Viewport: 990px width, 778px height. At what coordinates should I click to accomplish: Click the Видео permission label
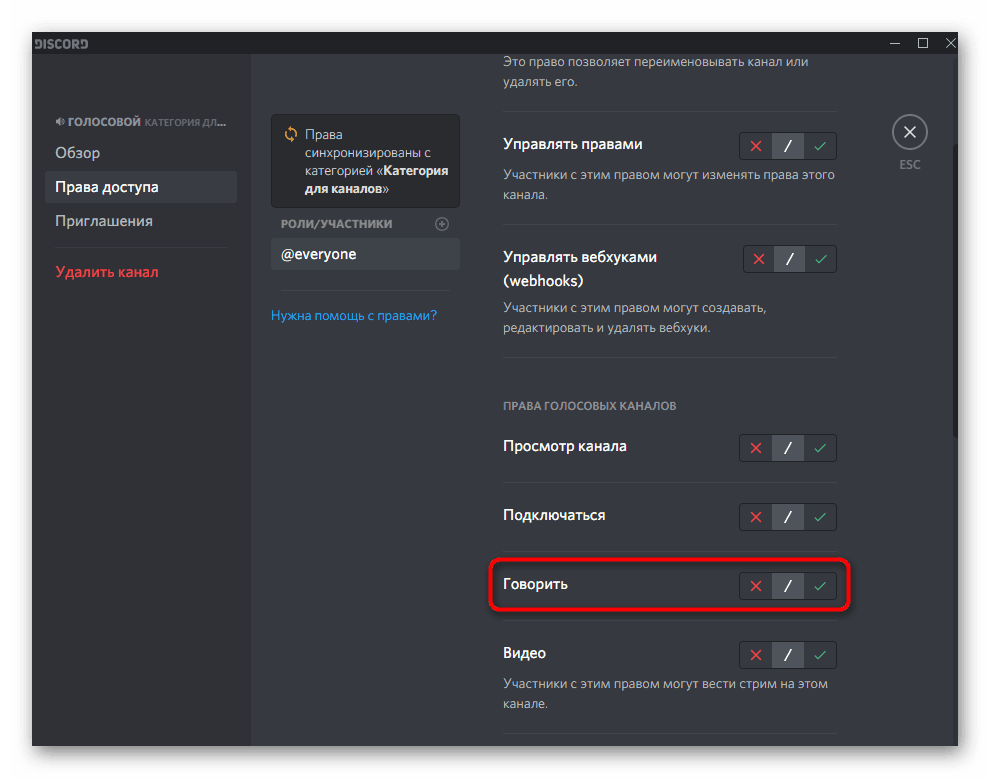(524, 653)
